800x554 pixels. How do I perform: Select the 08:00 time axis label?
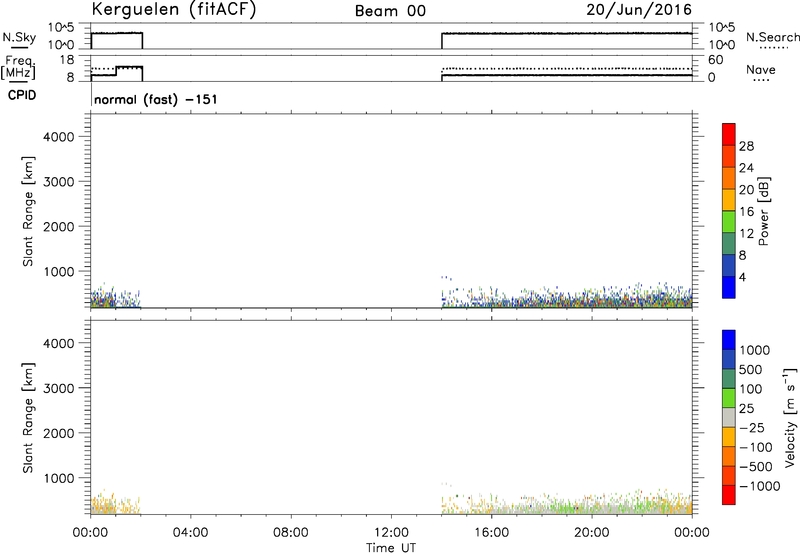291,533
